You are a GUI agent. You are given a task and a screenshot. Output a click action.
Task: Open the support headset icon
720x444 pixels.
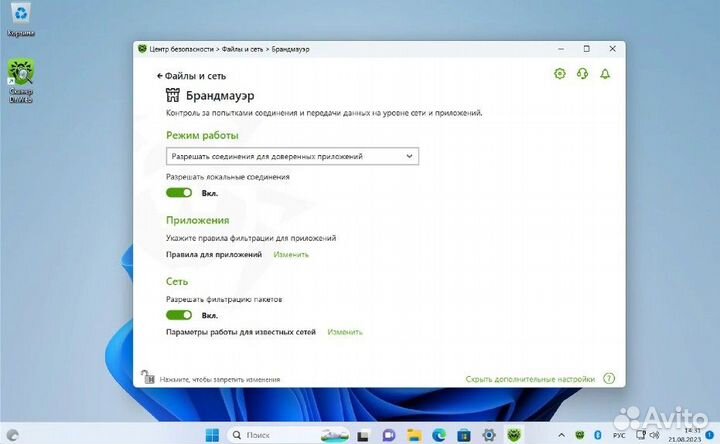pyautogui.click(x=582, y=73)
